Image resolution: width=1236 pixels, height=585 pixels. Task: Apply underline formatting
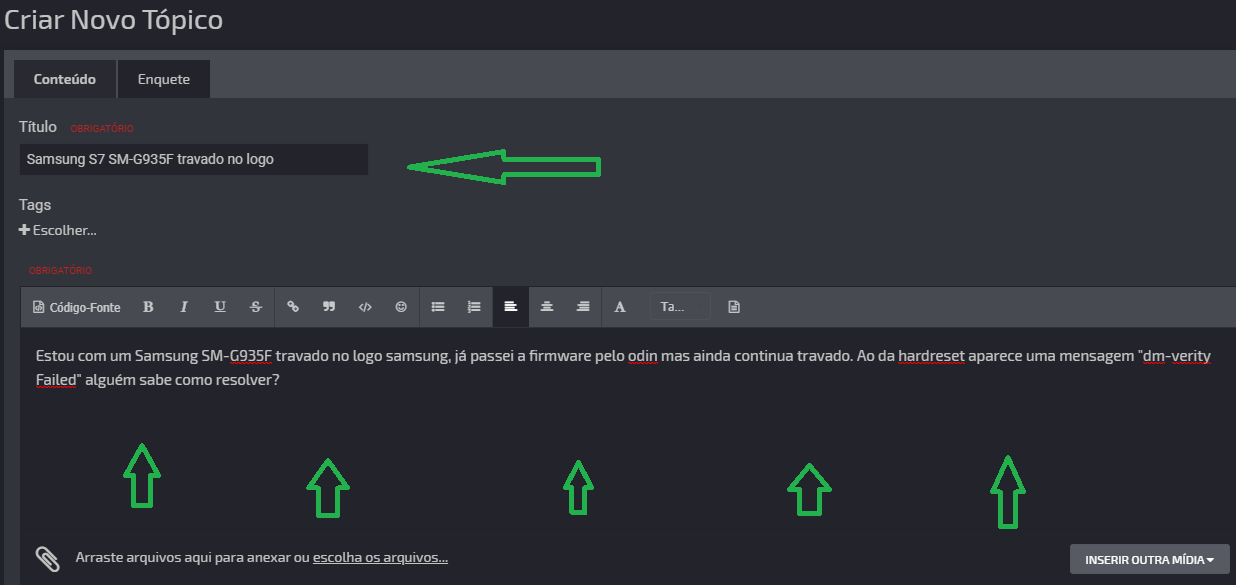(220, 307)
